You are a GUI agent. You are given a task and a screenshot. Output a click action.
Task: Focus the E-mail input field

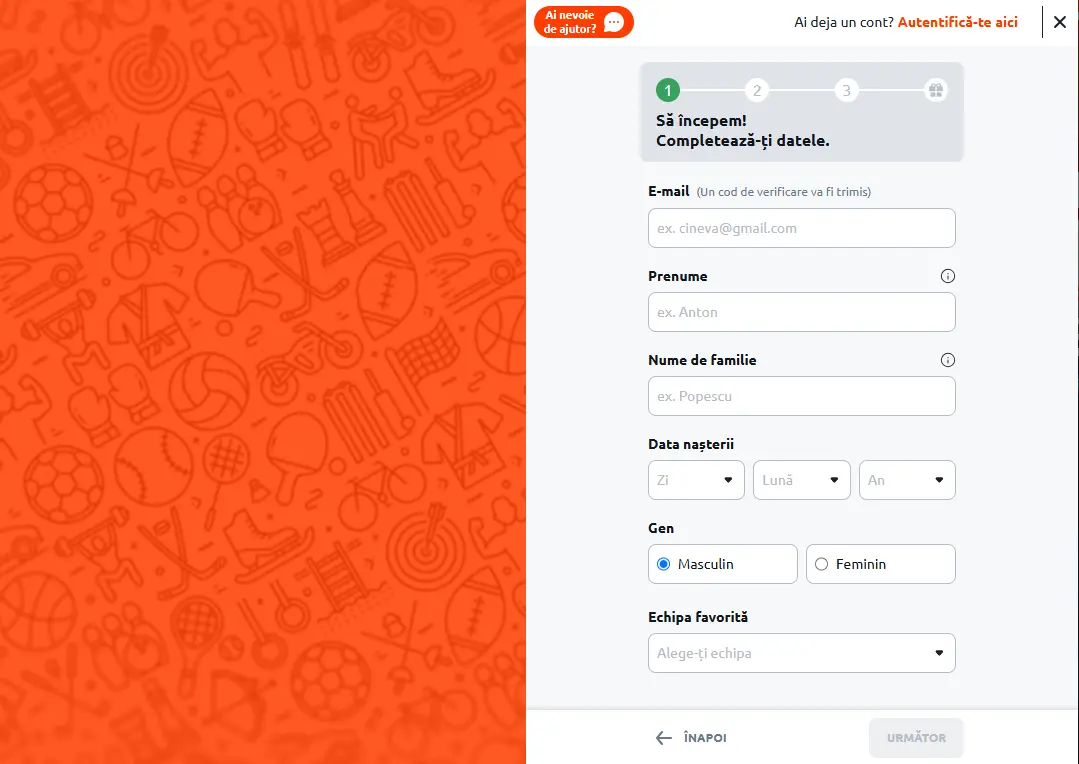(801, 228)
